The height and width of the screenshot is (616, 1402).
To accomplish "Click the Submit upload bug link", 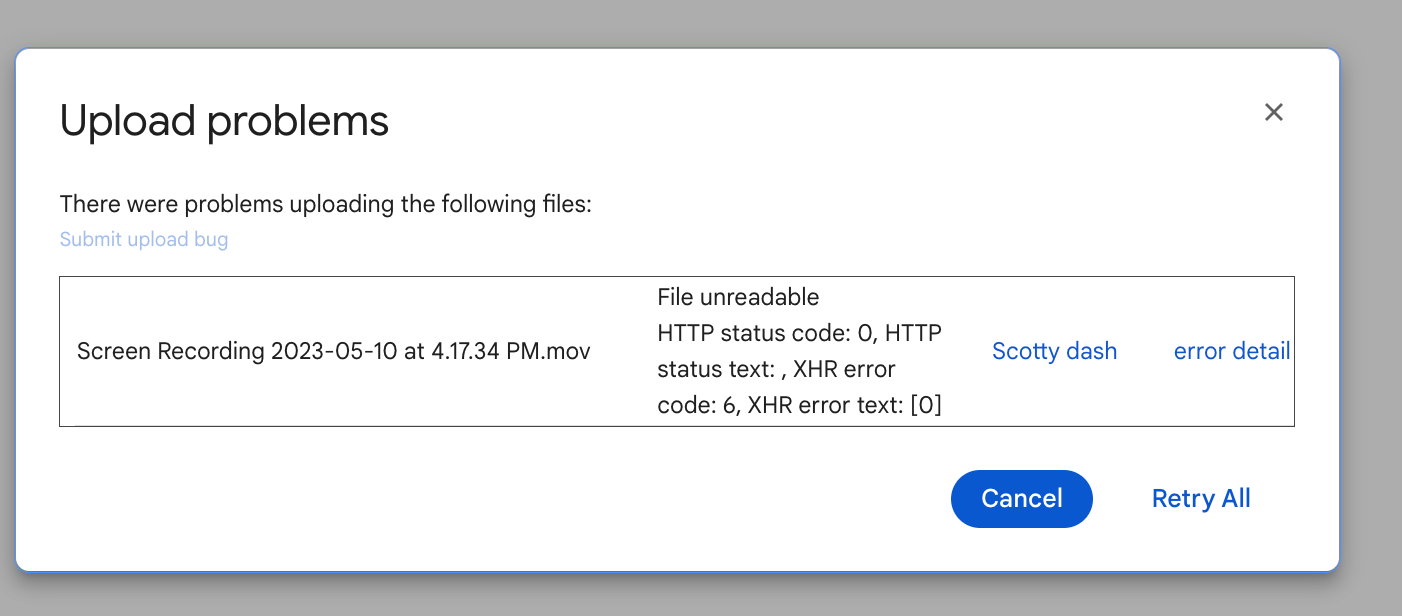I will tap(144, 239).
